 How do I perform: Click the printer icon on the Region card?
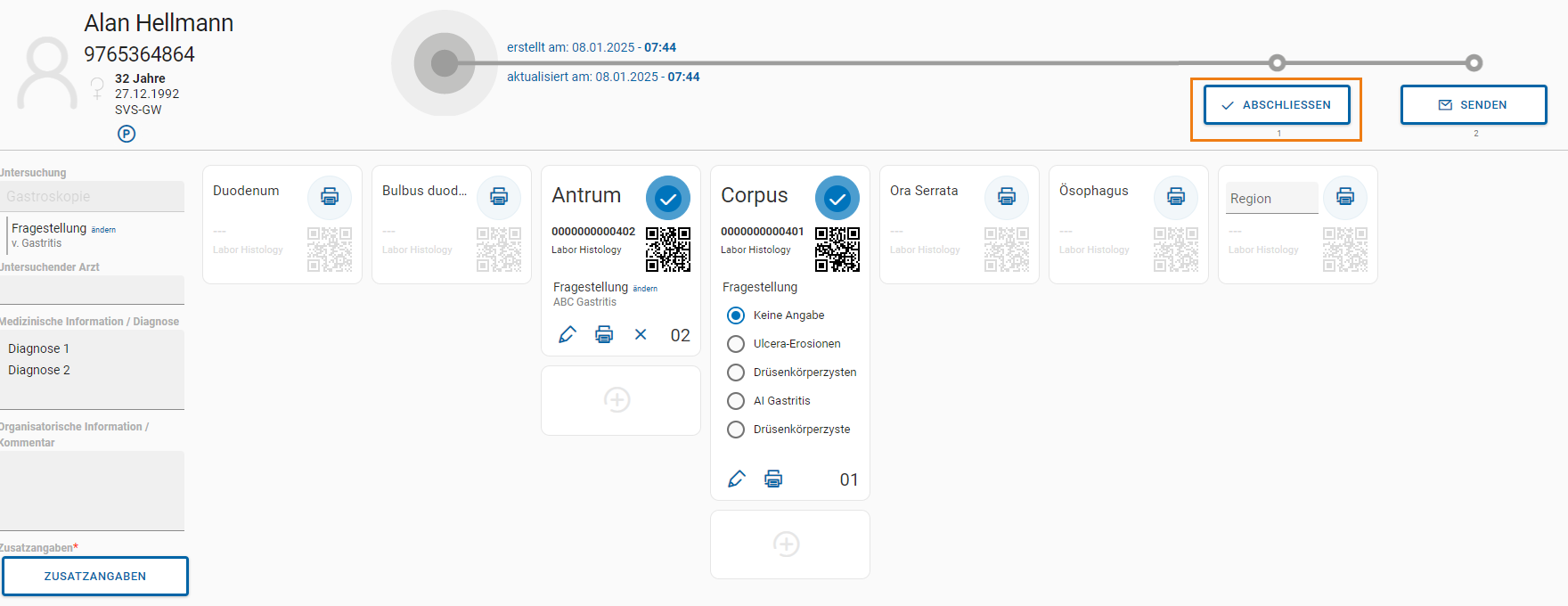tap(1345, 197)
